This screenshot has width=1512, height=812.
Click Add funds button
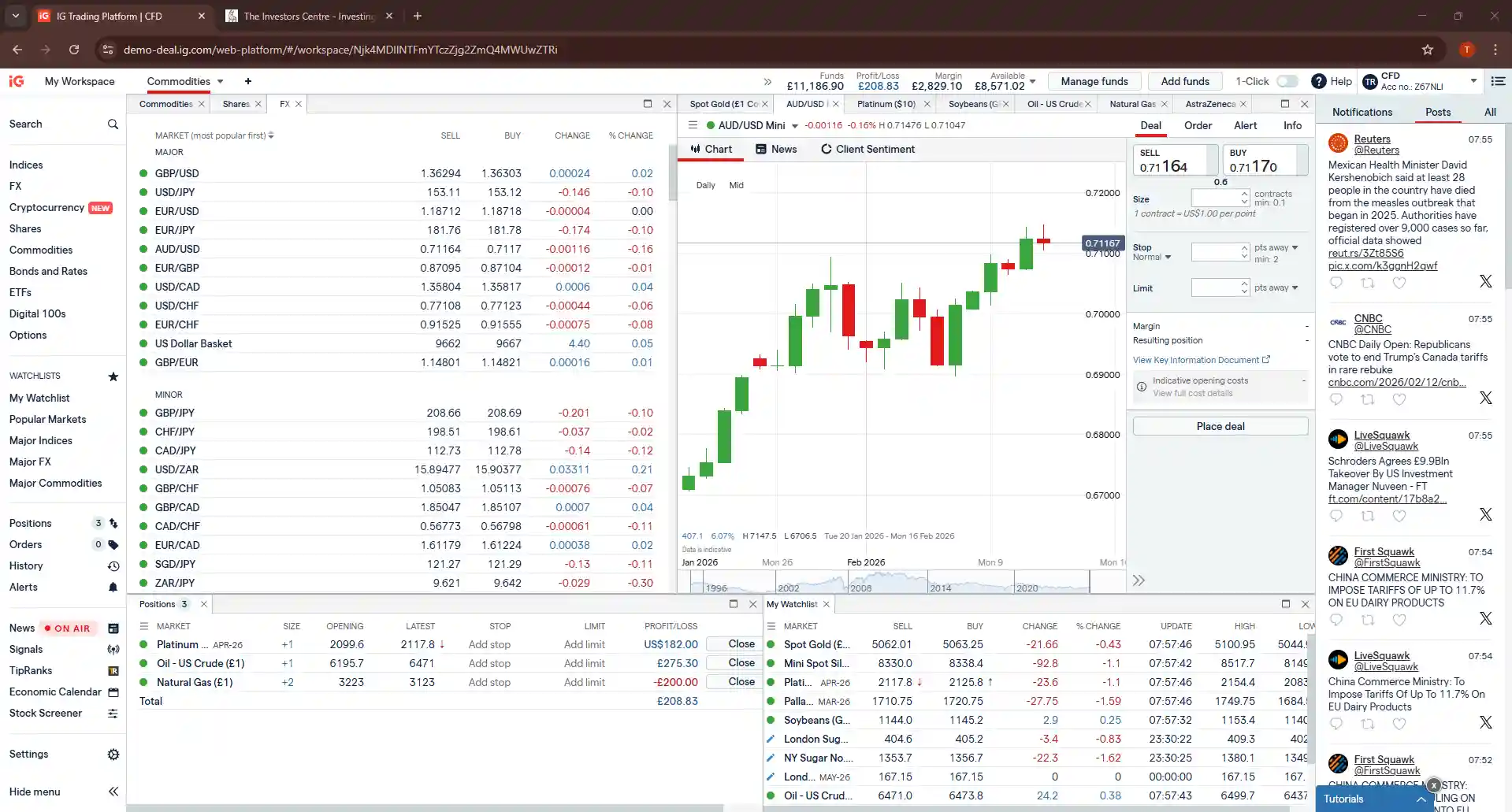tap(1184, 81)
